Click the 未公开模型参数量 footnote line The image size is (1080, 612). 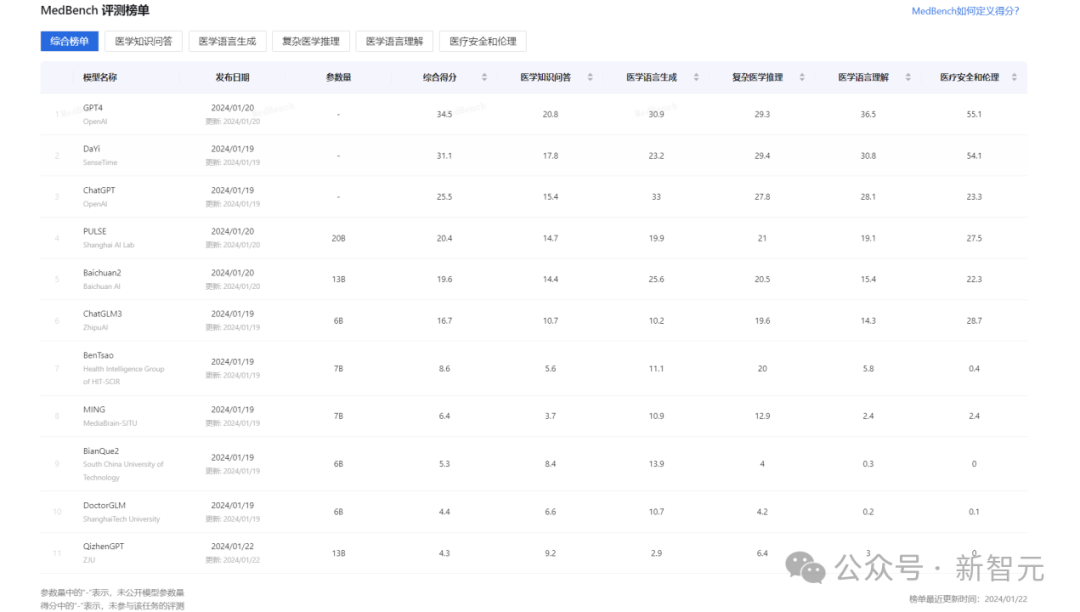point(112,593)
